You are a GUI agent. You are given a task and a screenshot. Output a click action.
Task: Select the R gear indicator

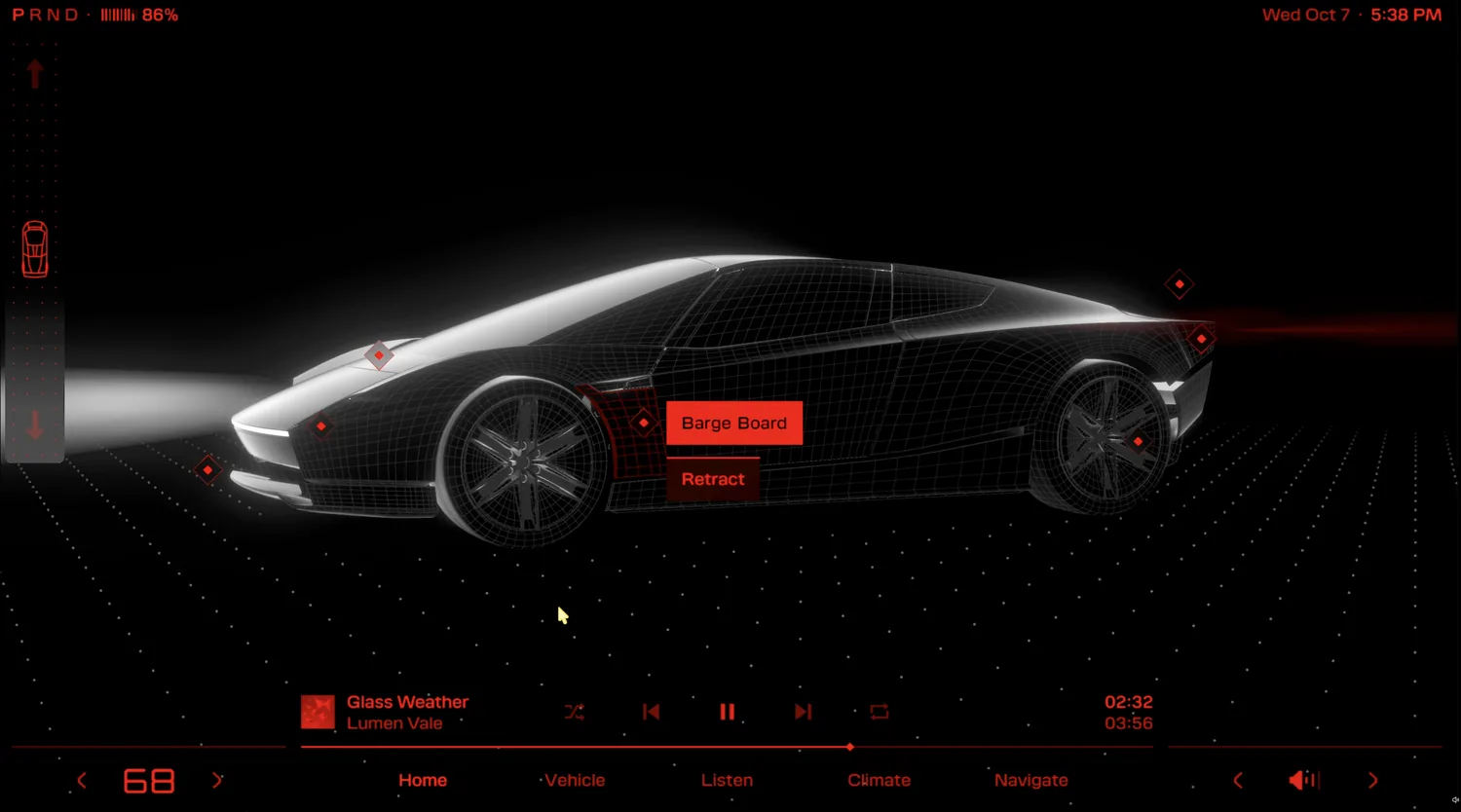pos(36,15)
